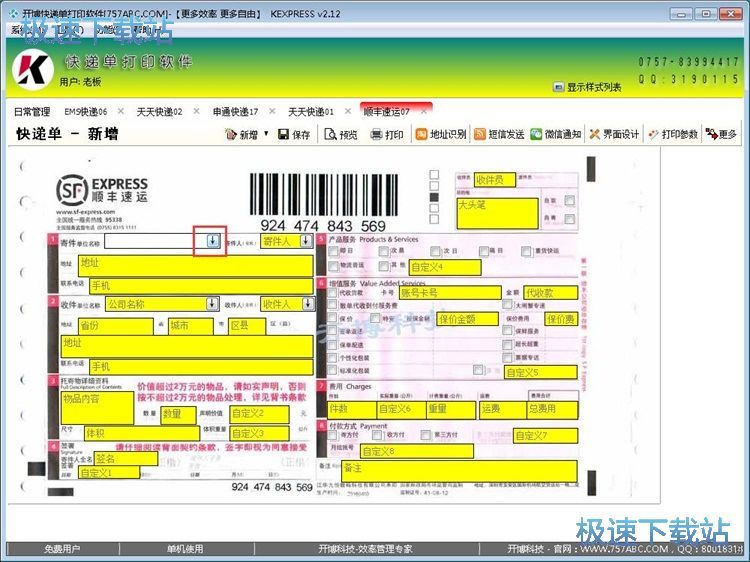
Task: Tick the 收方付 receiver pays checkbox
Action: pyautogui.click(x=377, y=435)
